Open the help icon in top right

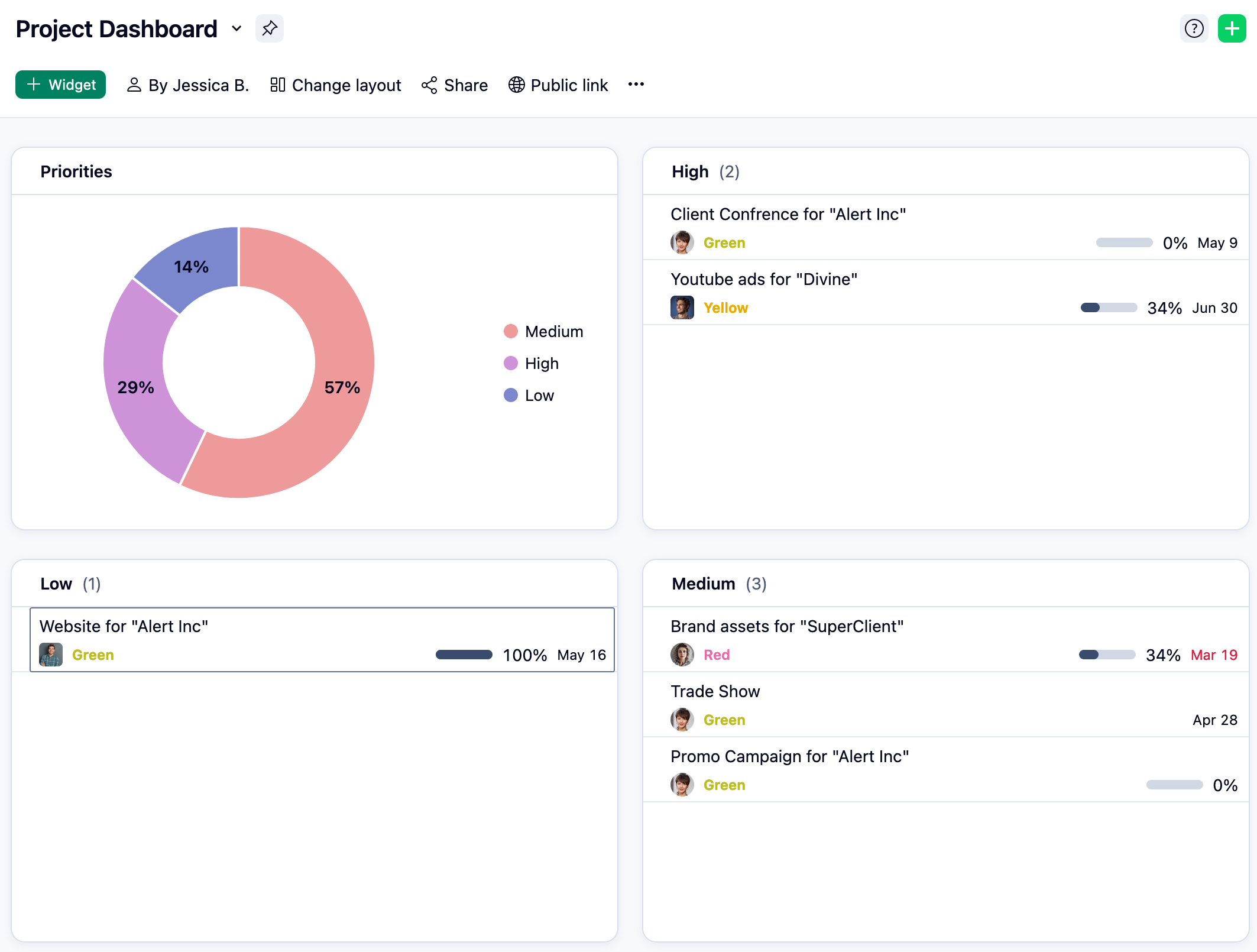click(x=1194, y=28)
